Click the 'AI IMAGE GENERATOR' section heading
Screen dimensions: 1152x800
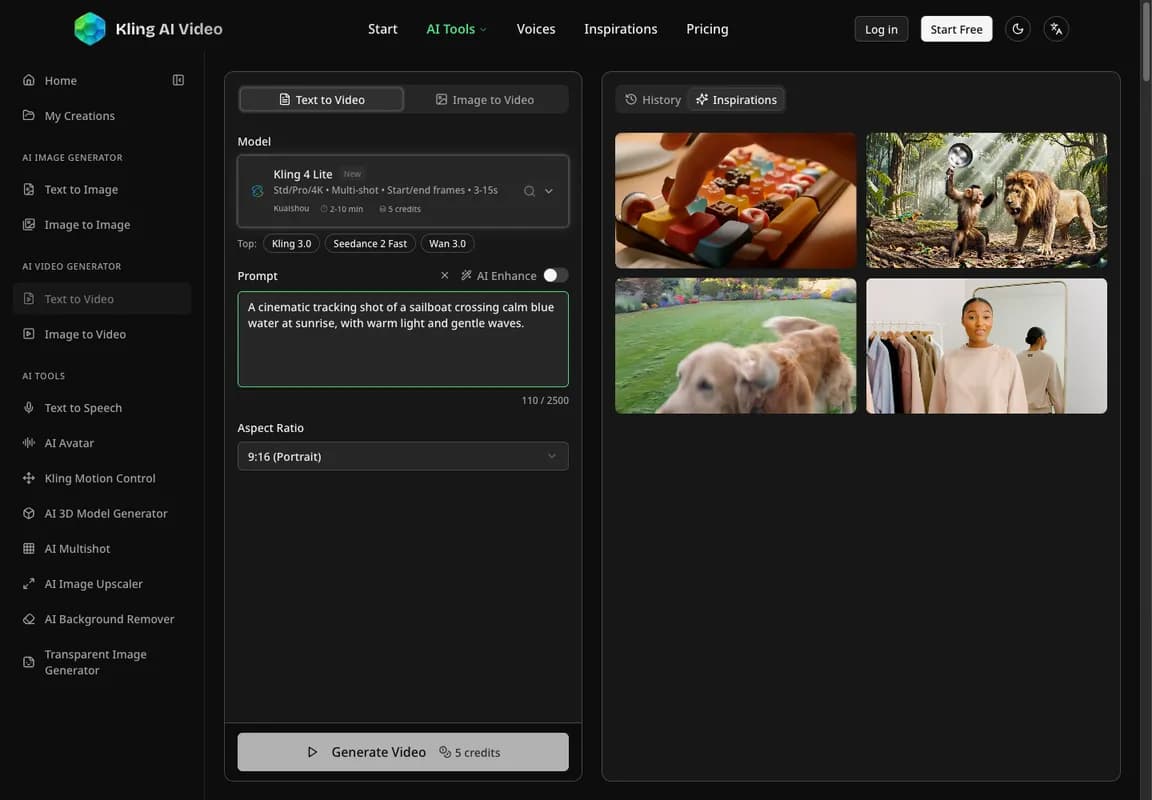click(72, 157)
